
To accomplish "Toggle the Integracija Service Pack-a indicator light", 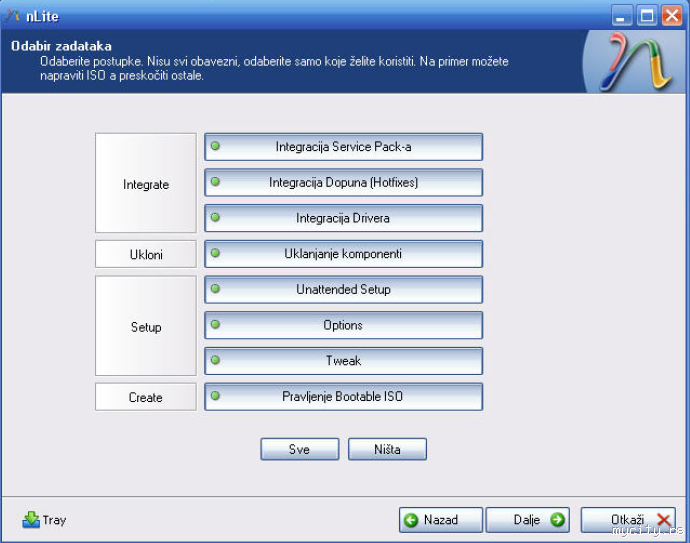I will pyautogui.click(x=215, y=146).
